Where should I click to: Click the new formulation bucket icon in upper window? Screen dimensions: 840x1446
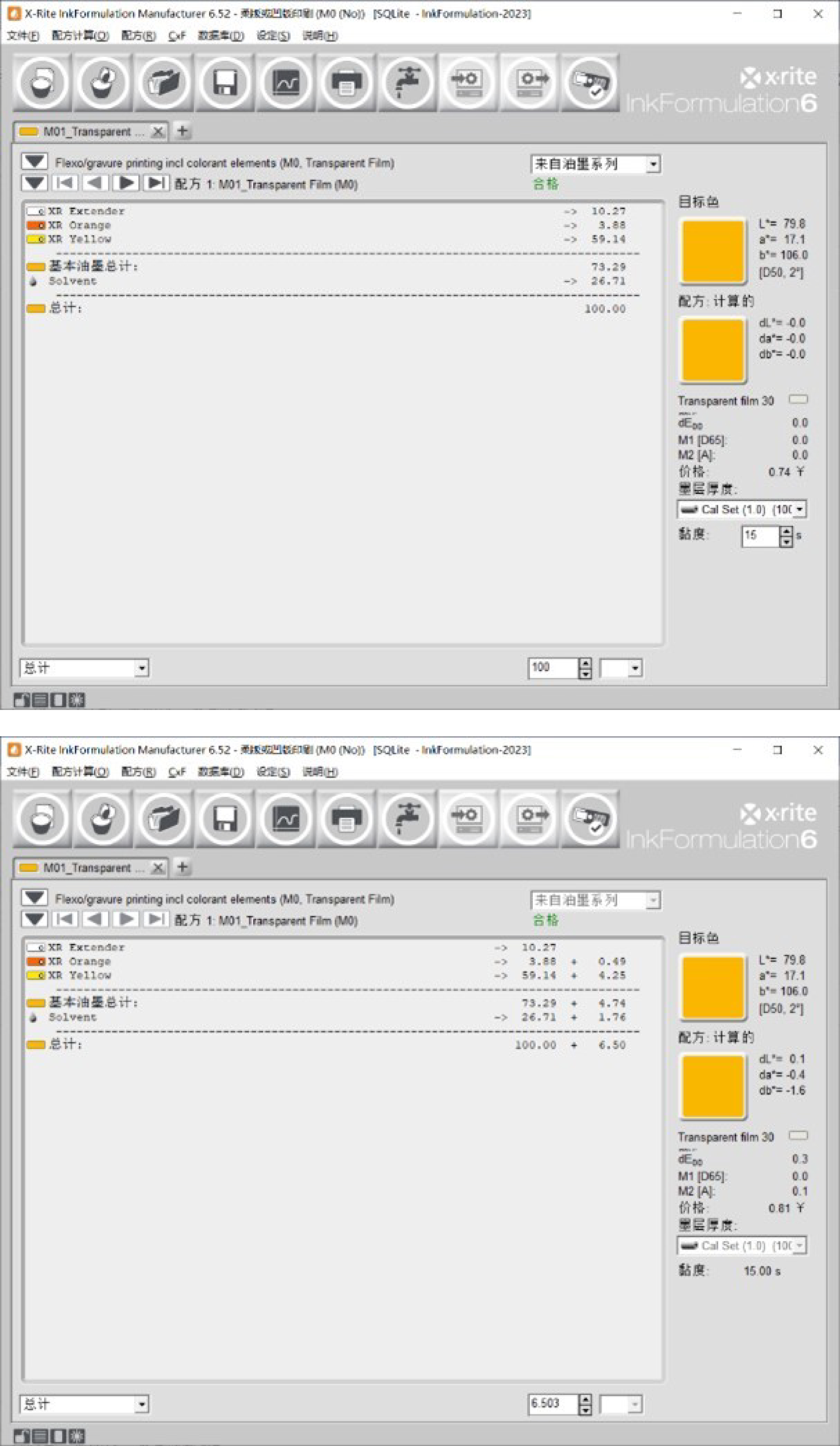(42, 83)
